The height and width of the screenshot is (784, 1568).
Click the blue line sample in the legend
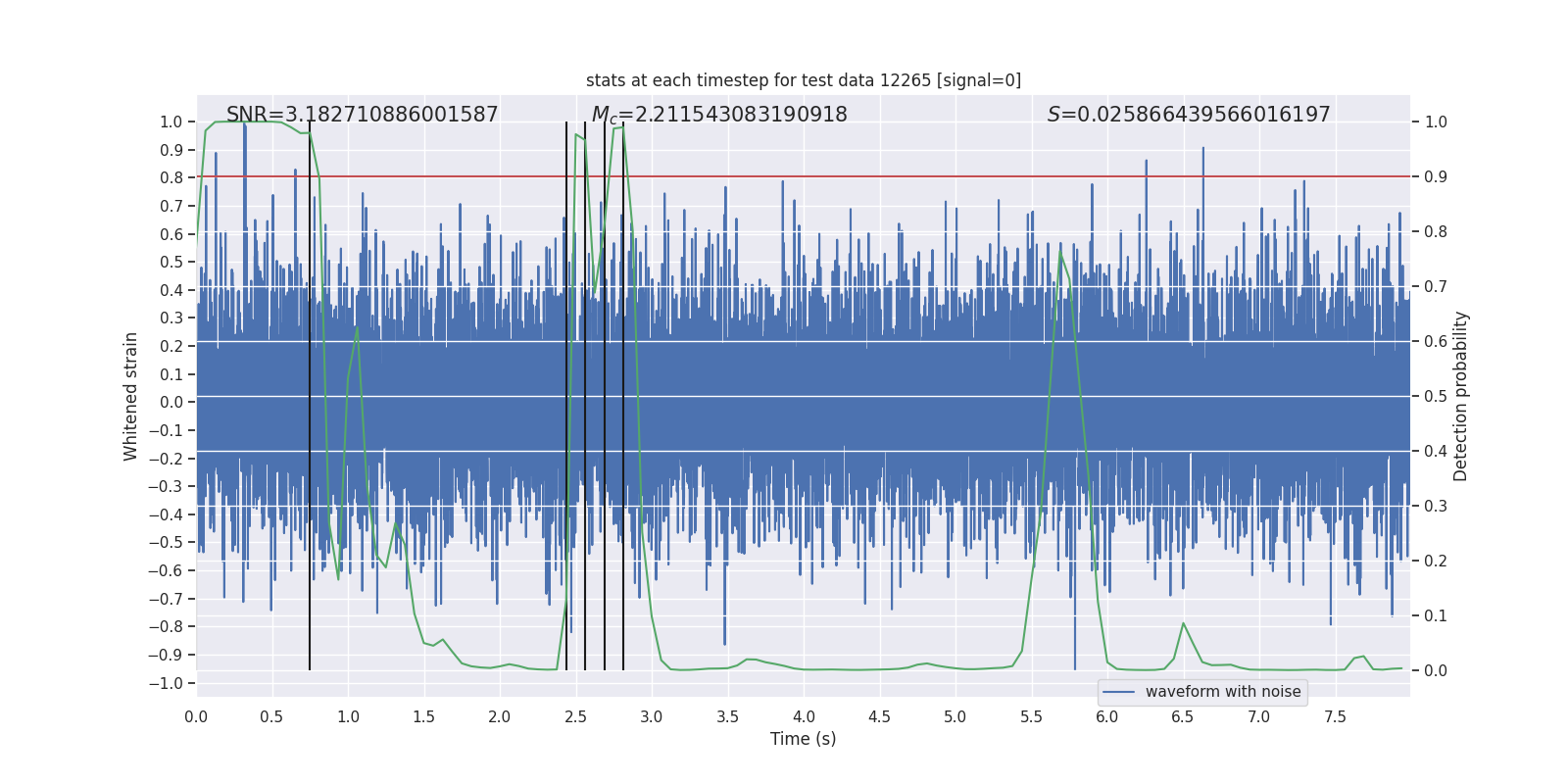1118,692
